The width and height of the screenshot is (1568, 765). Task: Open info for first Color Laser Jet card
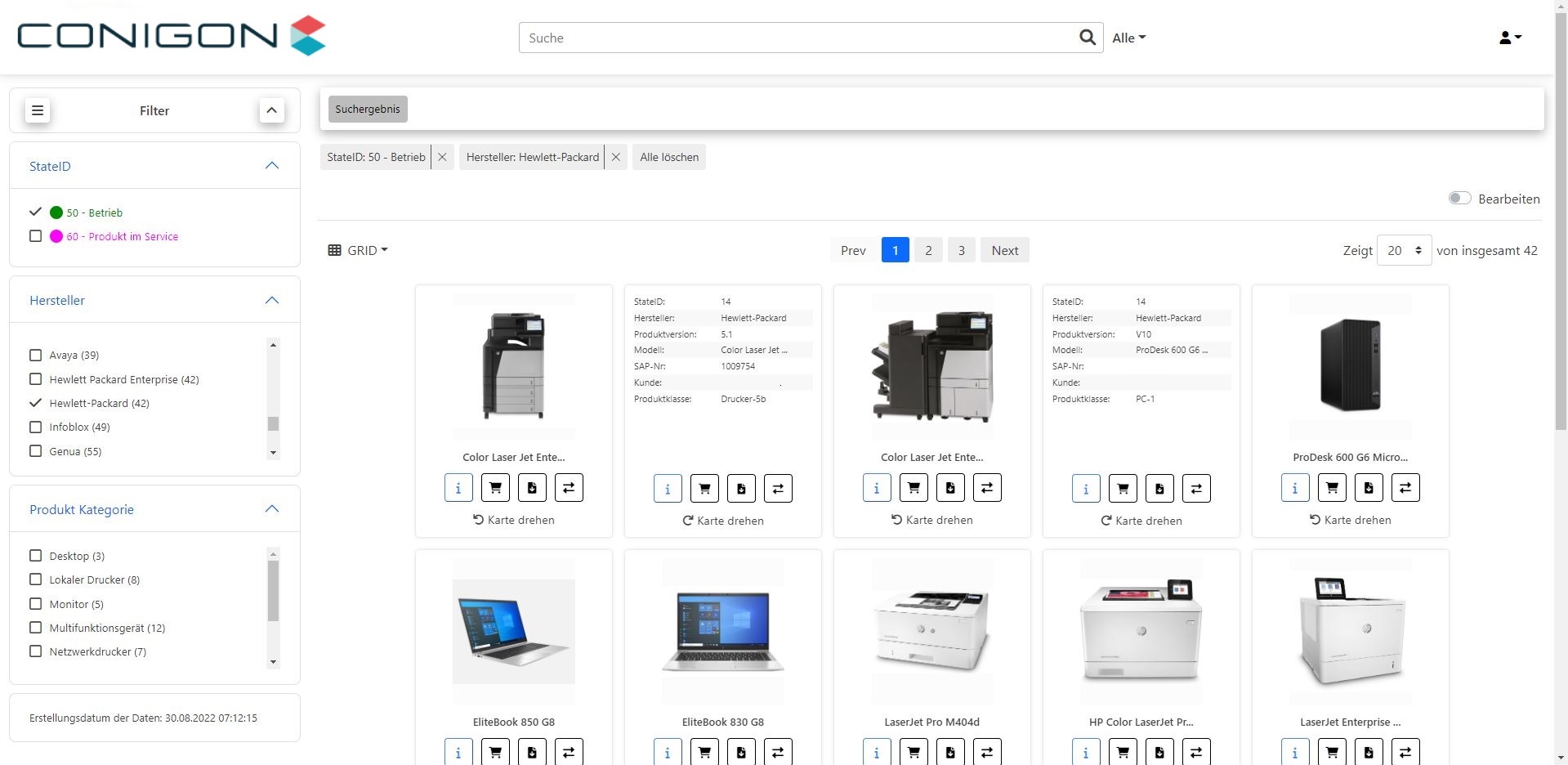(458, 488)
